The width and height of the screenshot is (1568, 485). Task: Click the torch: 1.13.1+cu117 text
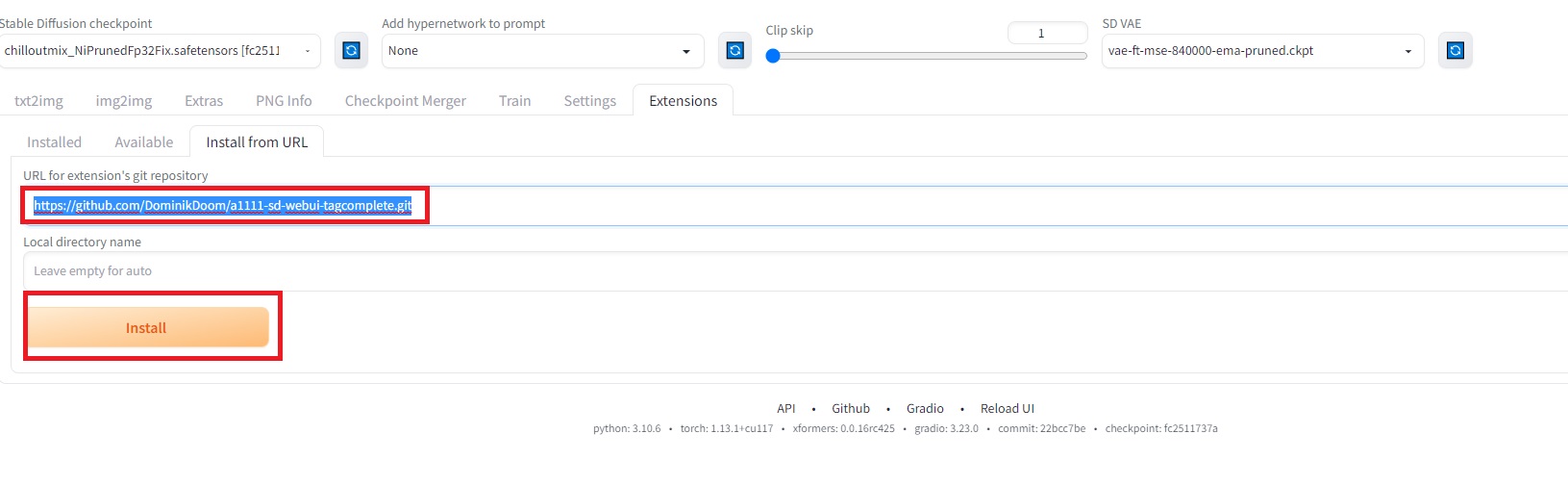click(727, 429)
